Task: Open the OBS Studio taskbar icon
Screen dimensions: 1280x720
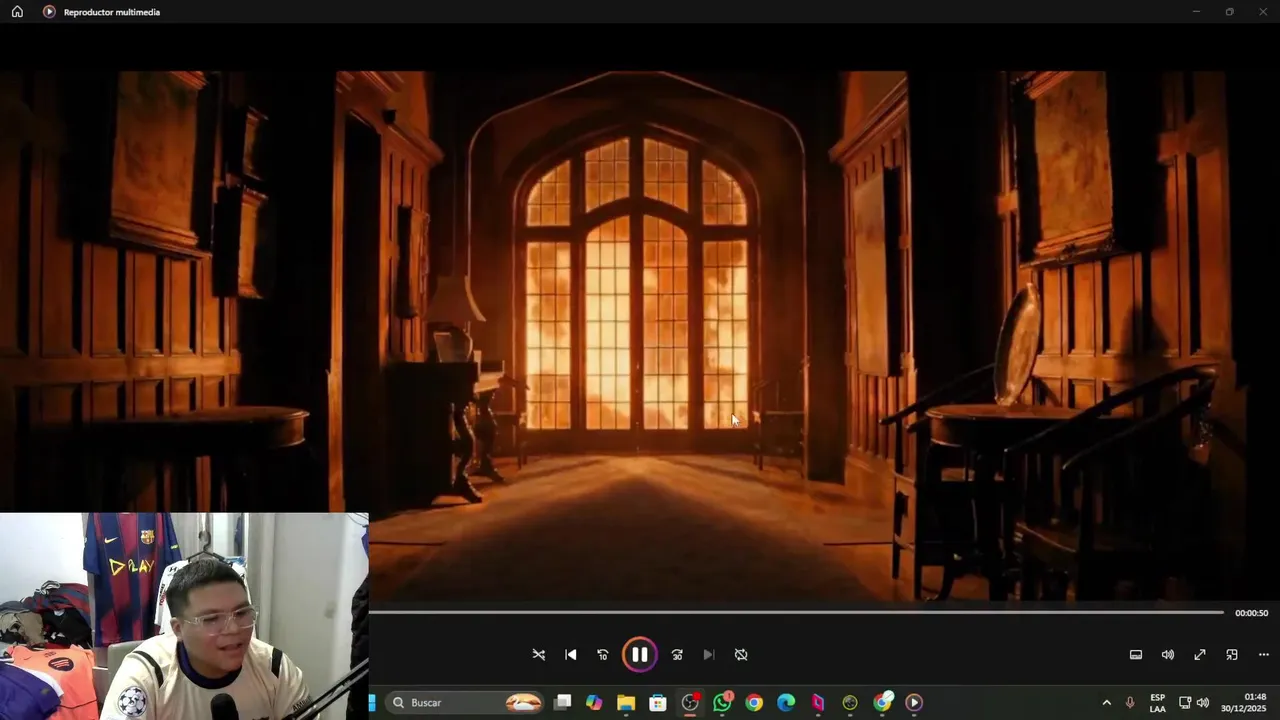Action: tap(690, 703)
